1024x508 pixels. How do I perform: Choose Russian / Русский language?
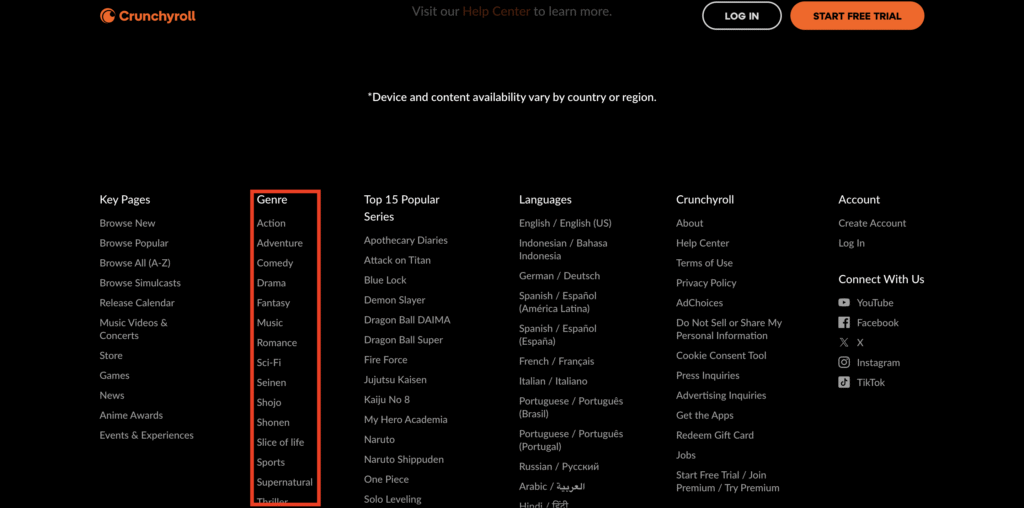pos(559,467)
